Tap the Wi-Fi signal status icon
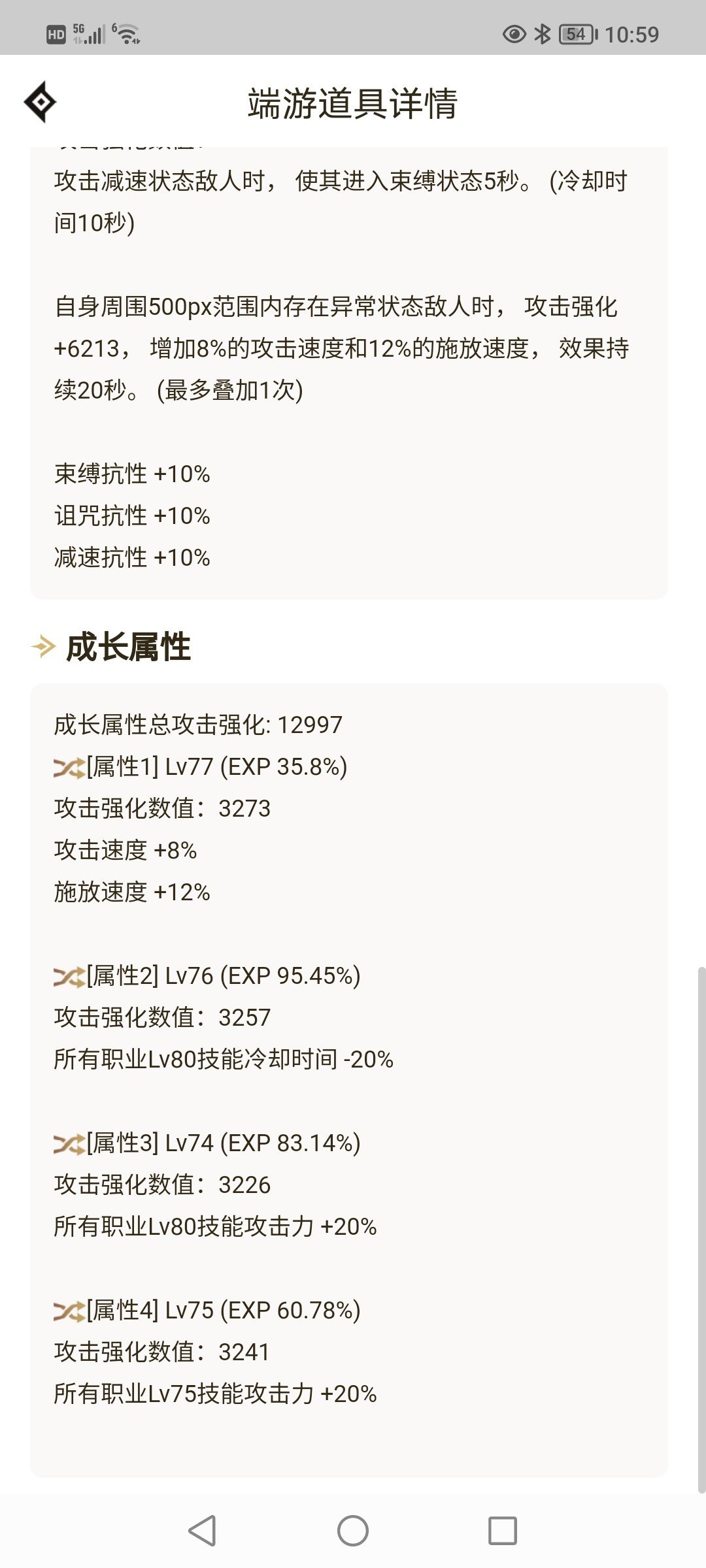706x1568 pixels. click(x=127, y=34)
